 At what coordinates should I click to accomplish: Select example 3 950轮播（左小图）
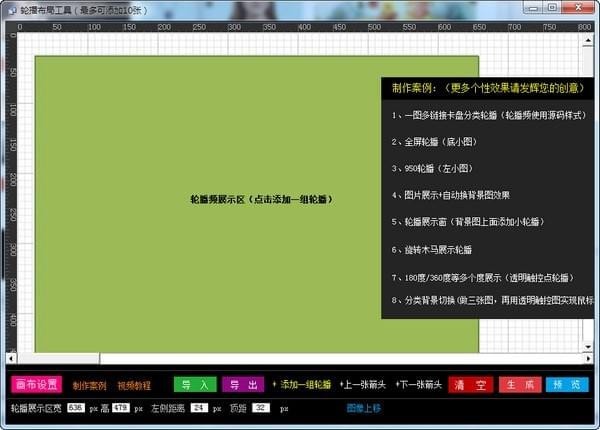[x=432, y=168]
